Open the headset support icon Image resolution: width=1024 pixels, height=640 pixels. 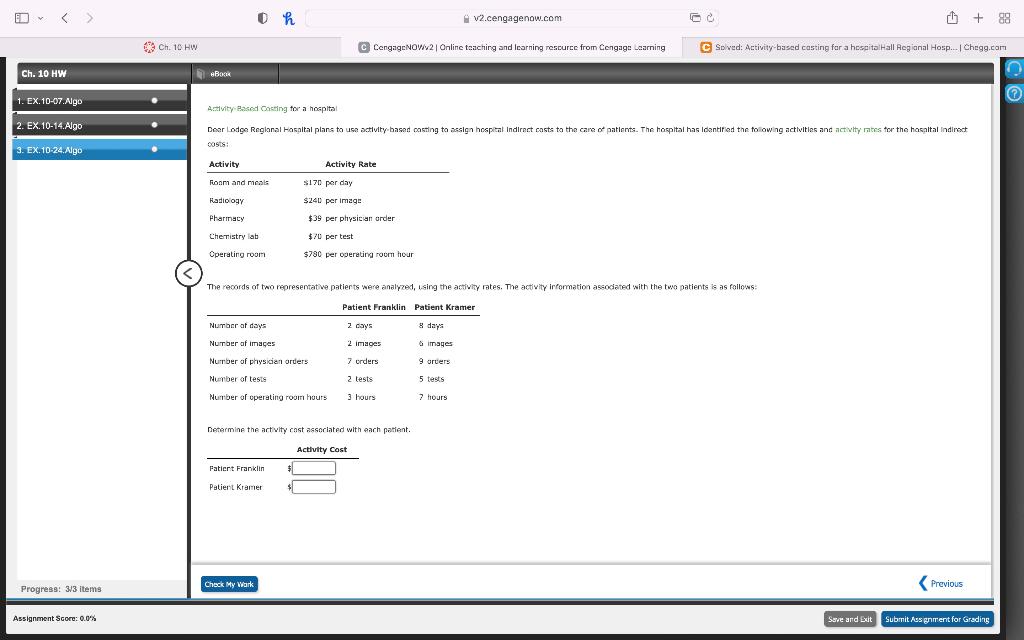coord(1014,69)
